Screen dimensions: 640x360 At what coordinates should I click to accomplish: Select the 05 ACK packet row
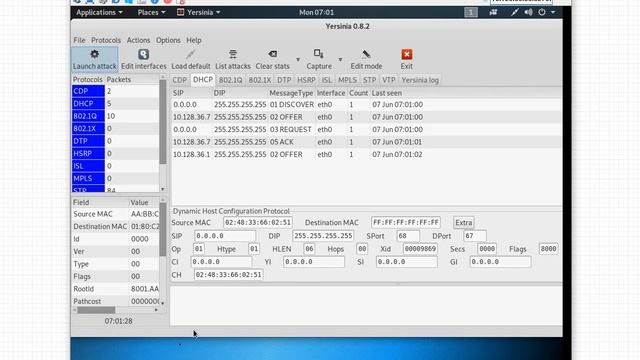[366, 142]
